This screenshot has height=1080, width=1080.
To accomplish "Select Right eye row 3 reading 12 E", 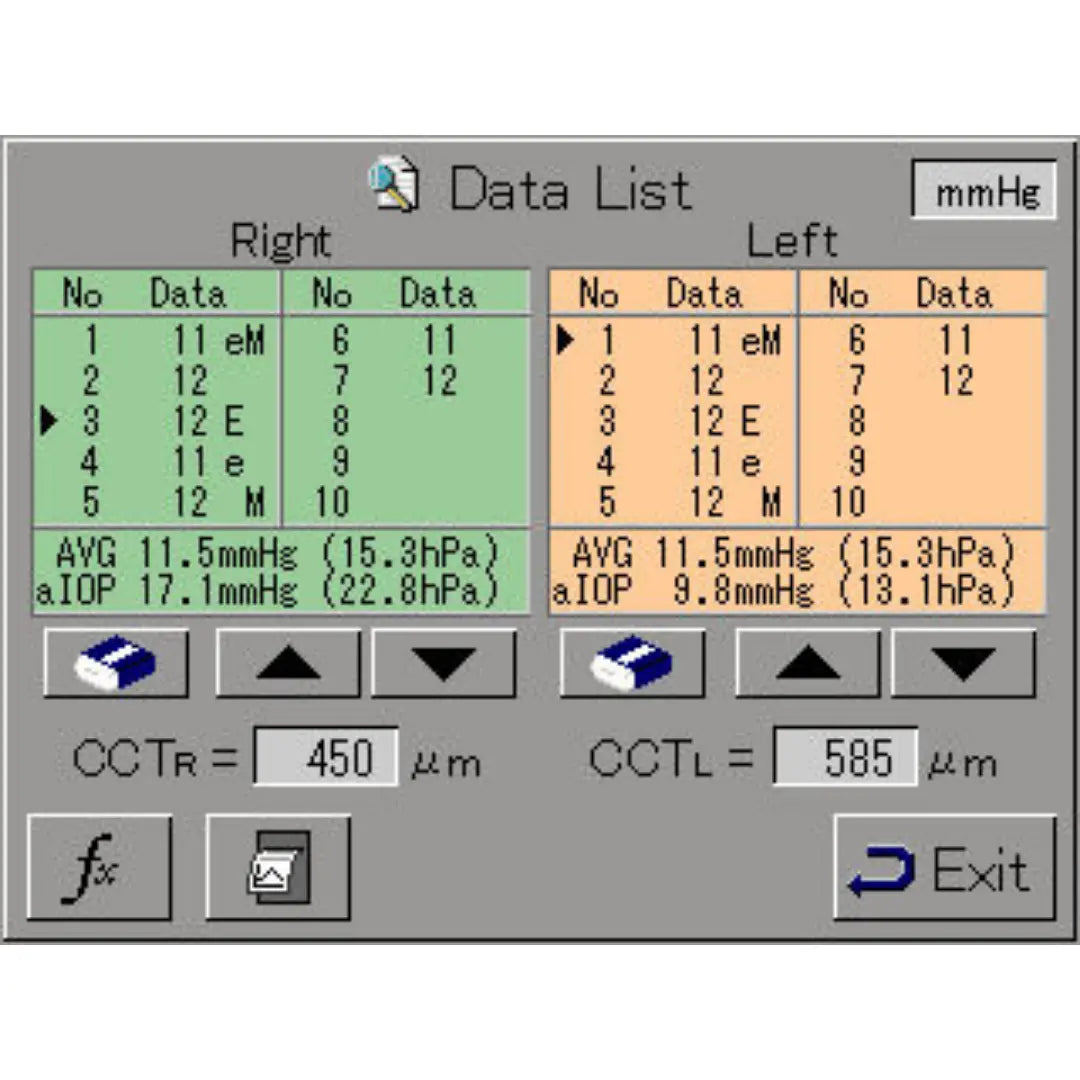I will click(x=160, y=422).
